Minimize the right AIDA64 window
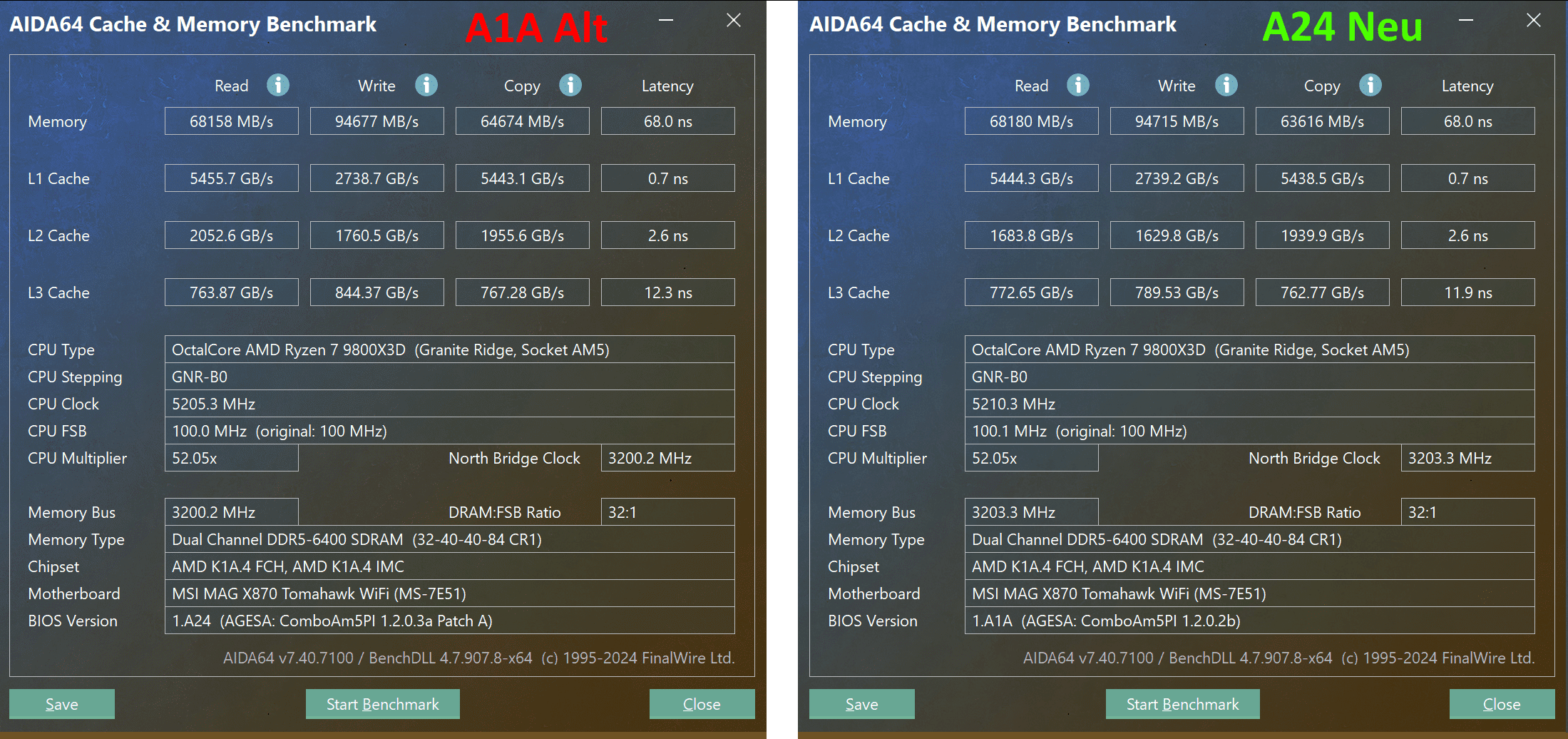1568x739 pixels. click(1466, 20)
